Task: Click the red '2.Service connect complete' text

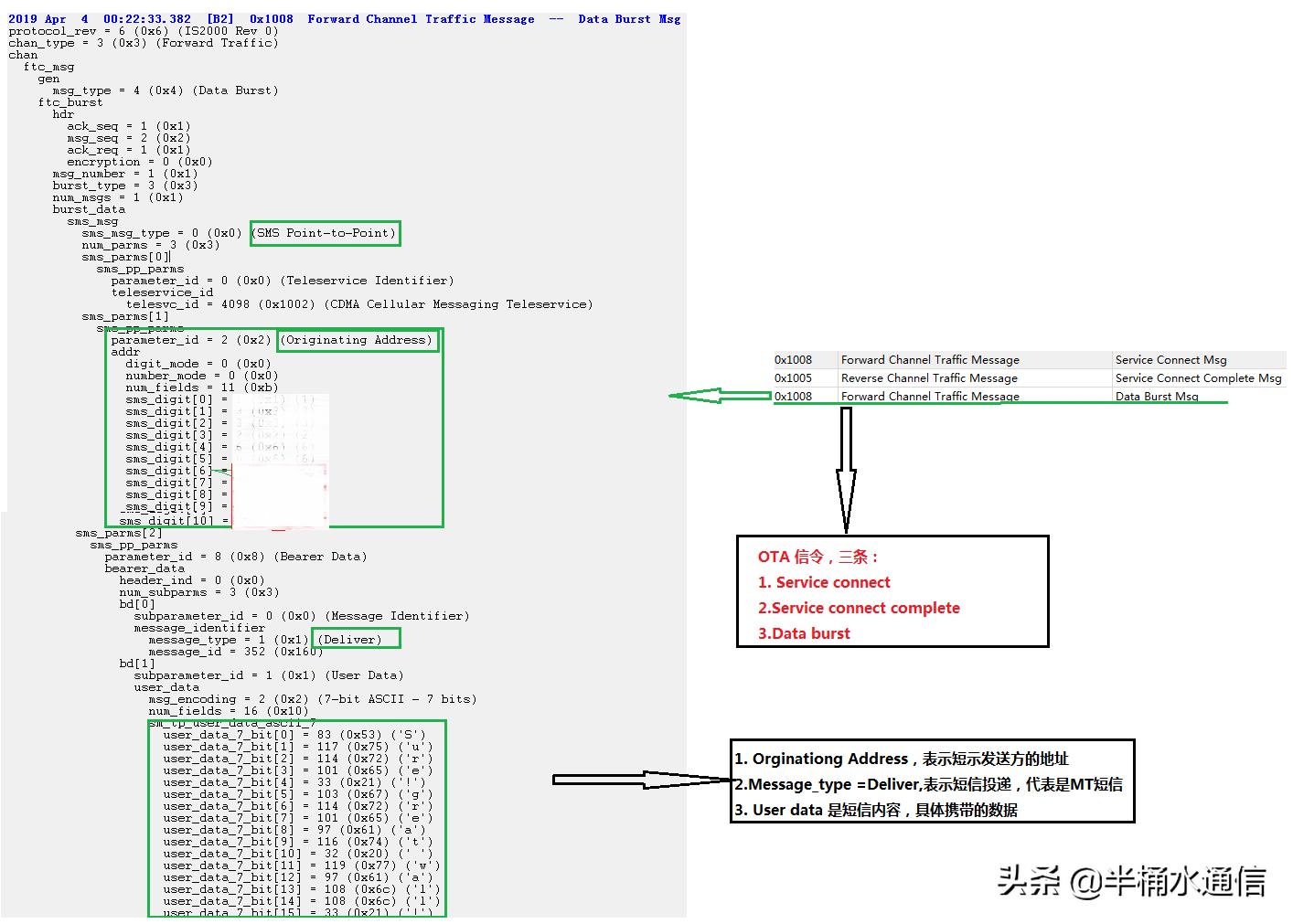Action: coord(859,608)
